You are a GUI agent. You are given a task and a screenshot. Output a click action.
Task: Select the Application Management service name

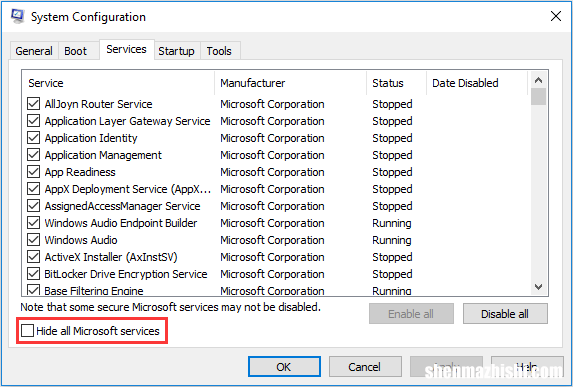(x=103, y=155)
